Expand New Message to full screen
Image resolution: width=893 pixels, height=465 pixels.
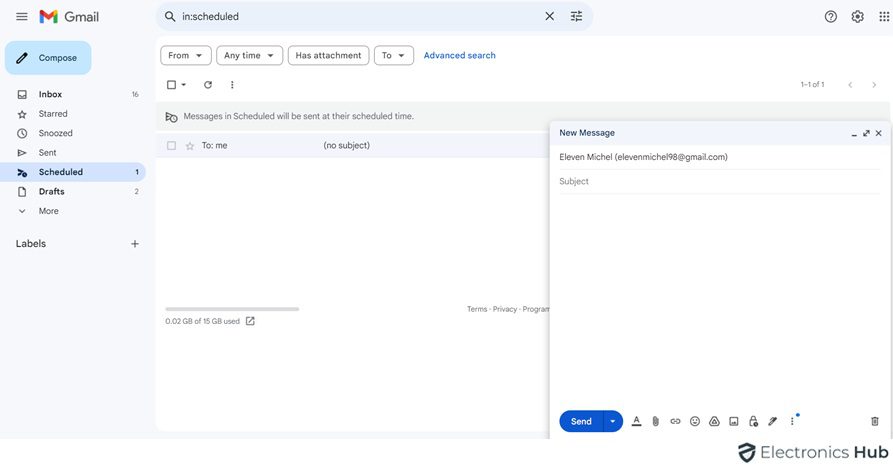pos(866,133)
